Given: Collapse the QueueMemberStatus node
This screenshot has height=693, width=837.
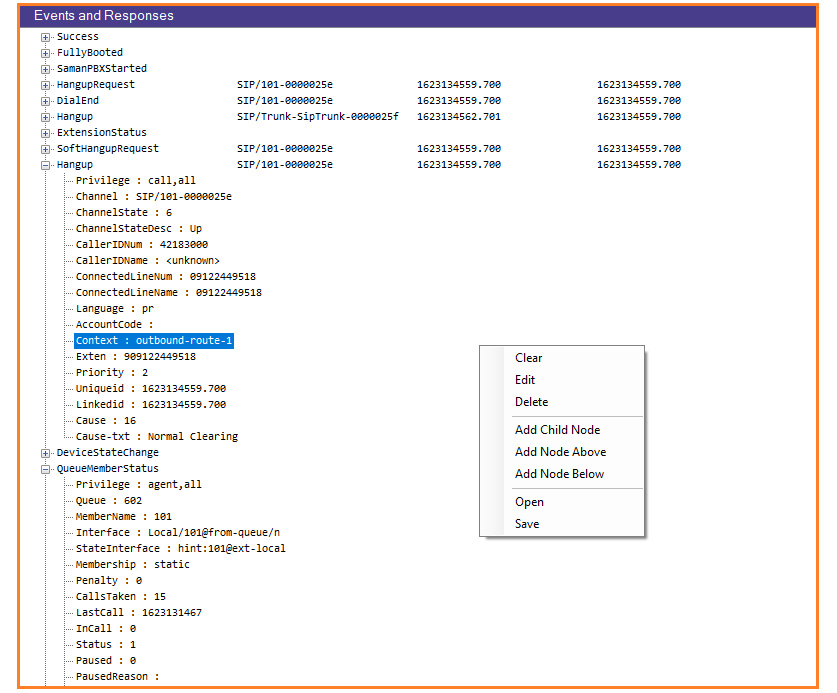Looking at the screenshot, I should click(46, 469).
